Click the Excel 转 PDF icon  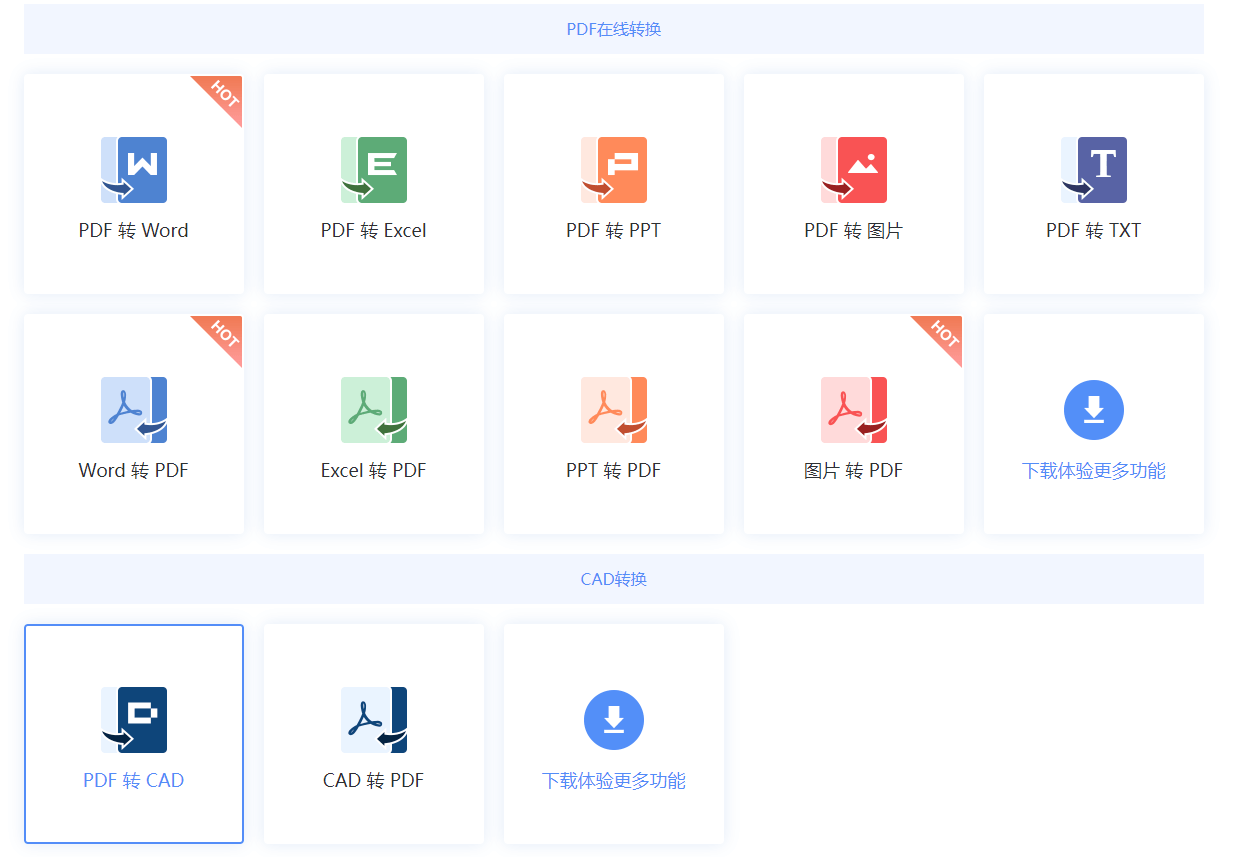[374, 410]
